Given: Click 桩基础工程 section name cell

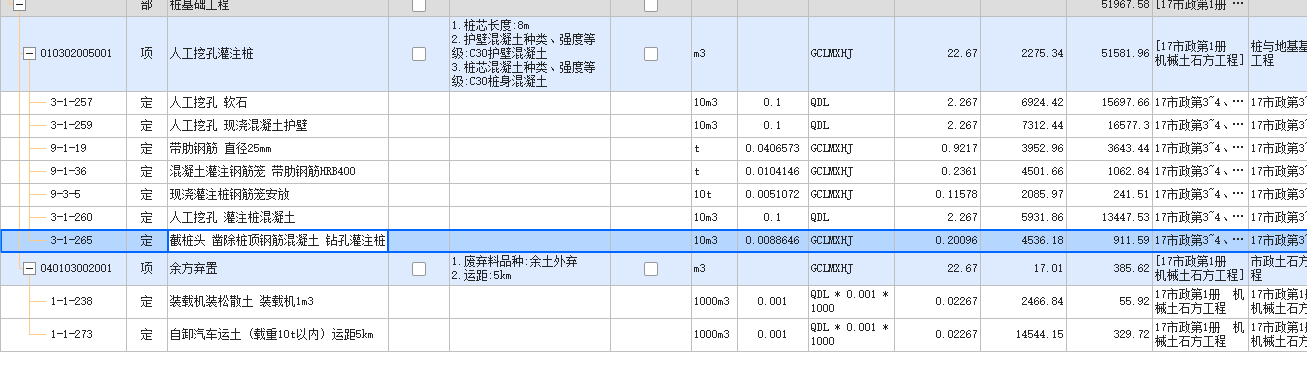Looking at the screenshot, I should (x=278, y=5).
